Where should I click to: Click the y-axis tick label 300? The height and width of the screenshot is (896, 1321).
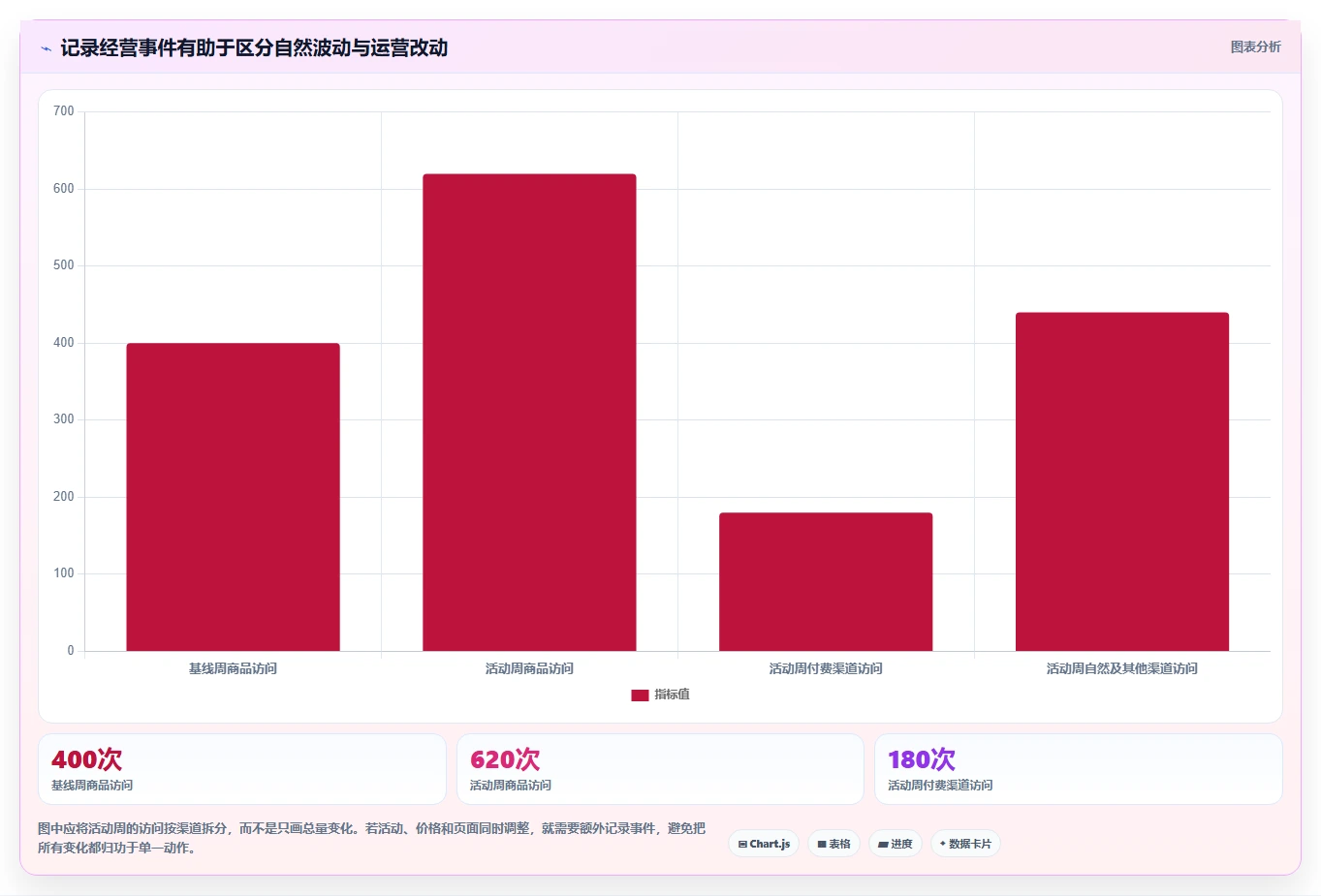(x=64, y=419)
